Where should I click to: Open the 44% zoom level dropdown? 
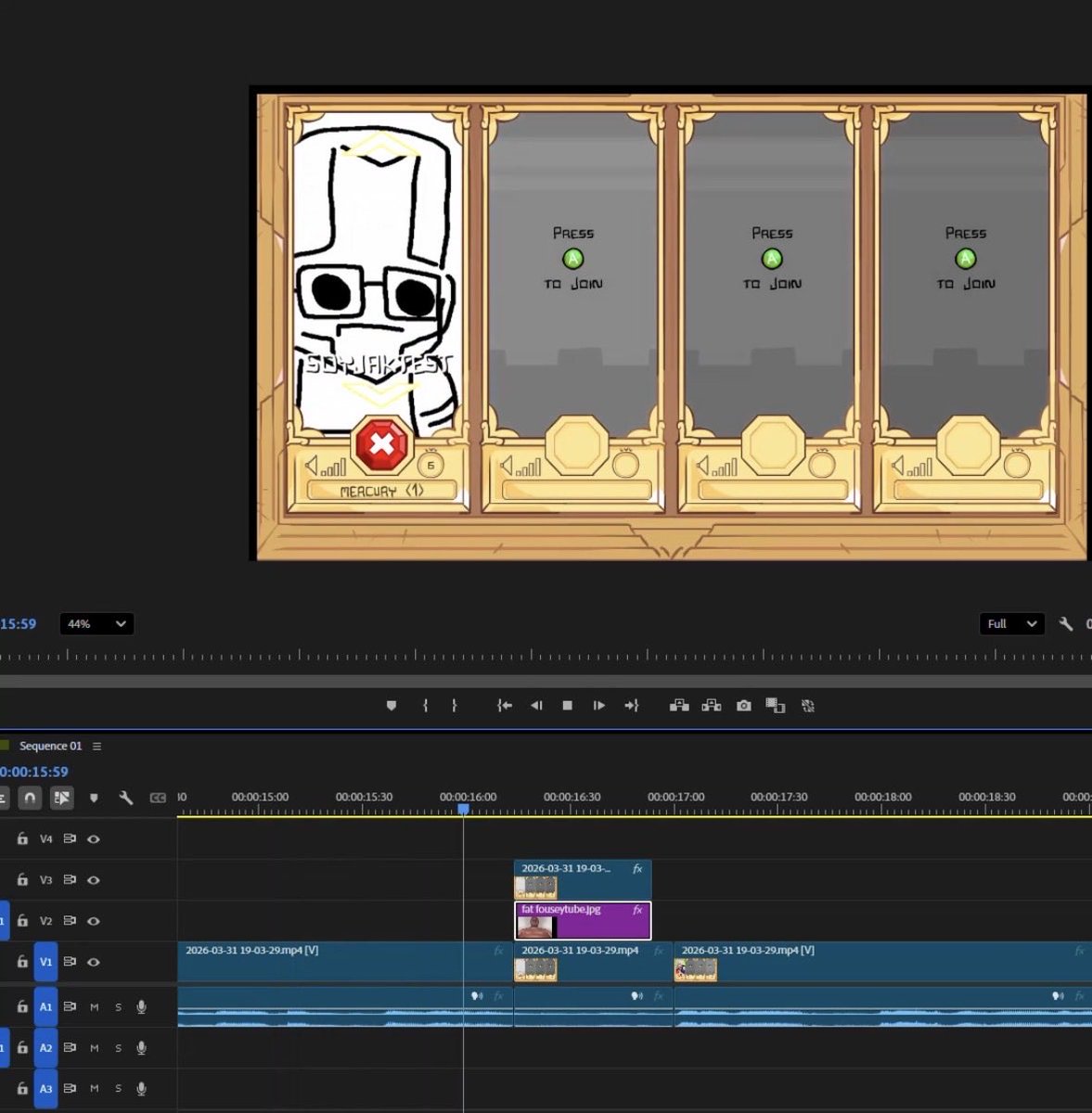click(x=96, y=624)
